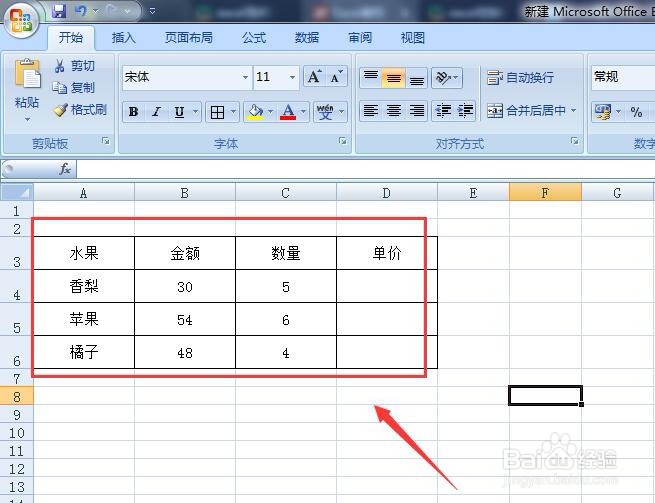
Task: Select column F header
Action: (x=545, y=193)
